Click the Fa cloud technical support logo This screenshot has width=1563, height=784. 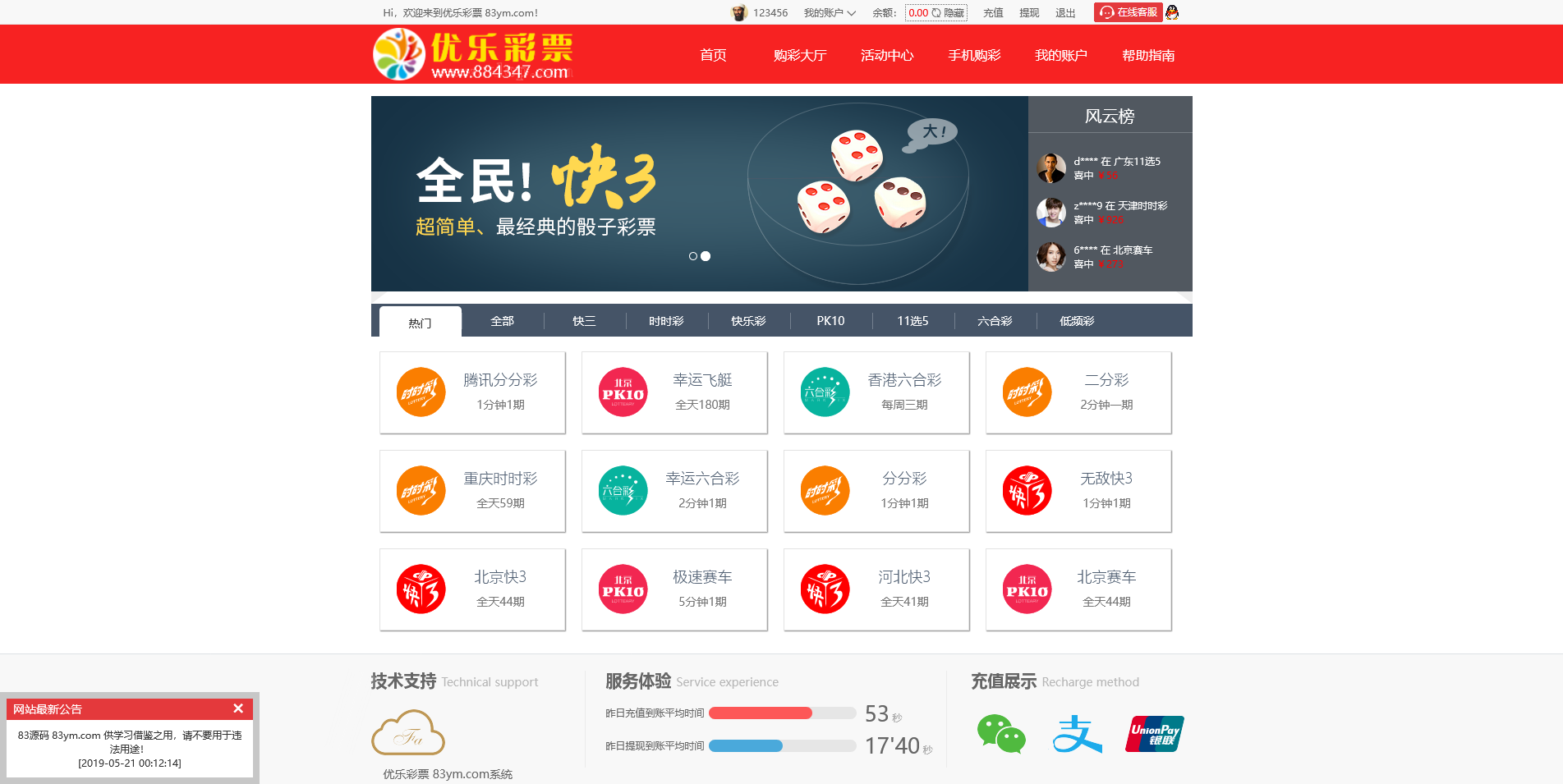[408, 733]
